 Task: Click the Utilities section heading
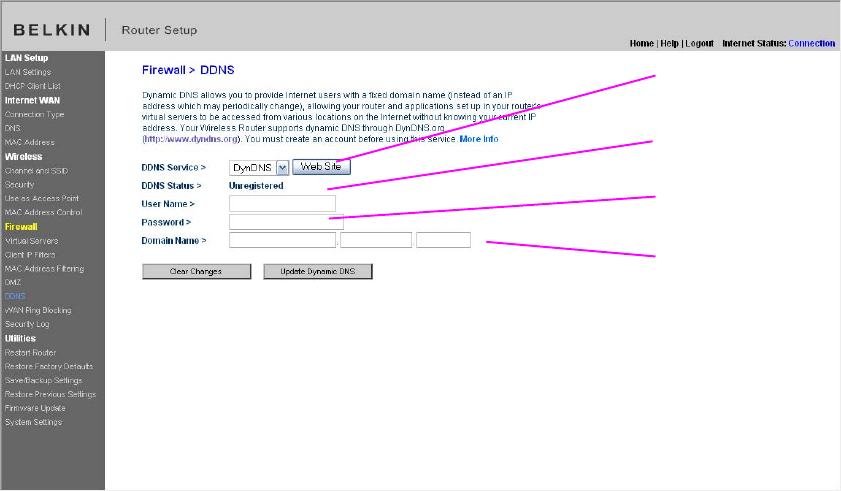pos(20,339)
